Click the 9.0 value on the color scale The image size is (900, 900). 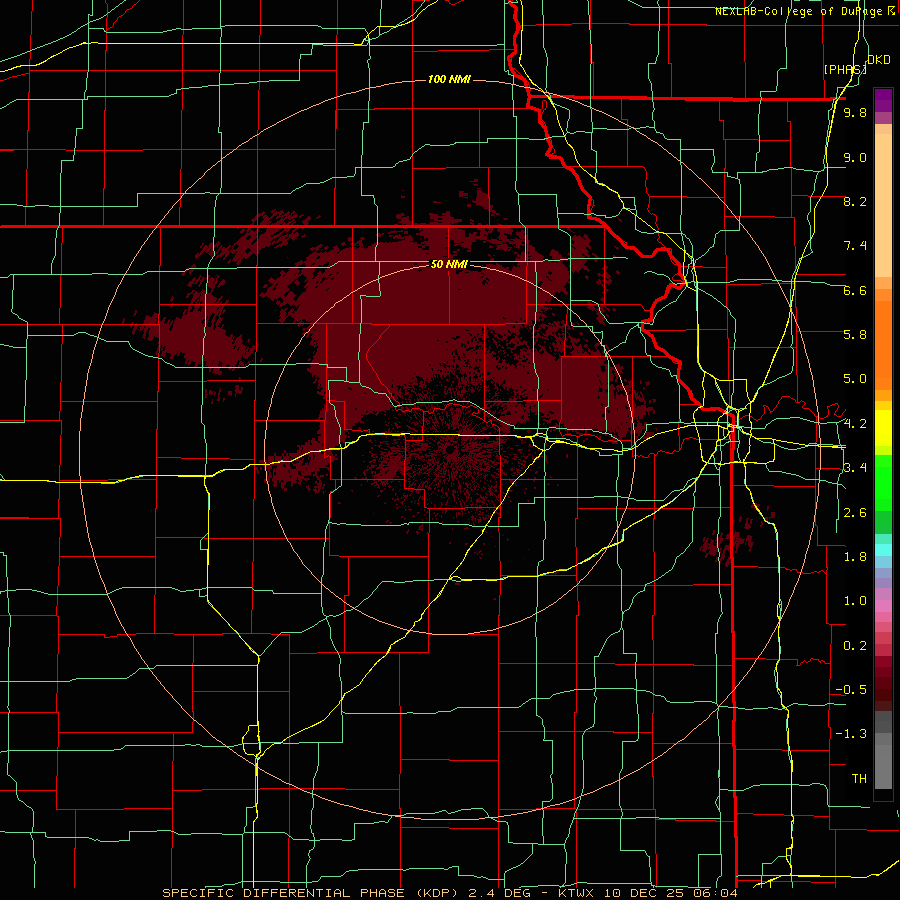click(x=855, y=157)
